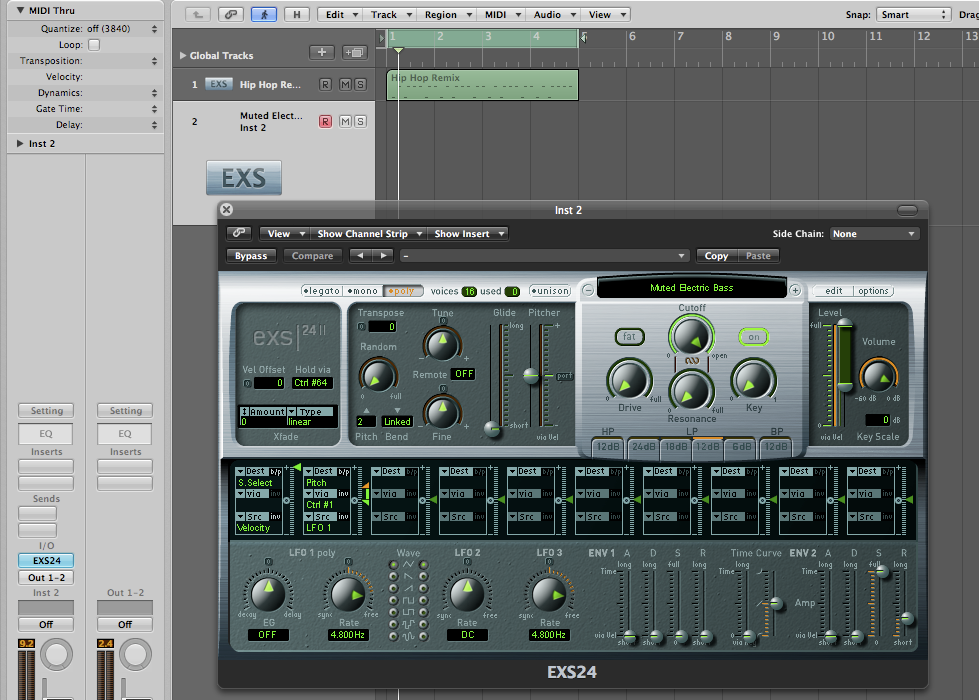The height and width of the screenshot is (700, 979).
Task: Open the Side Chain None dropdown
Action: 874,234
